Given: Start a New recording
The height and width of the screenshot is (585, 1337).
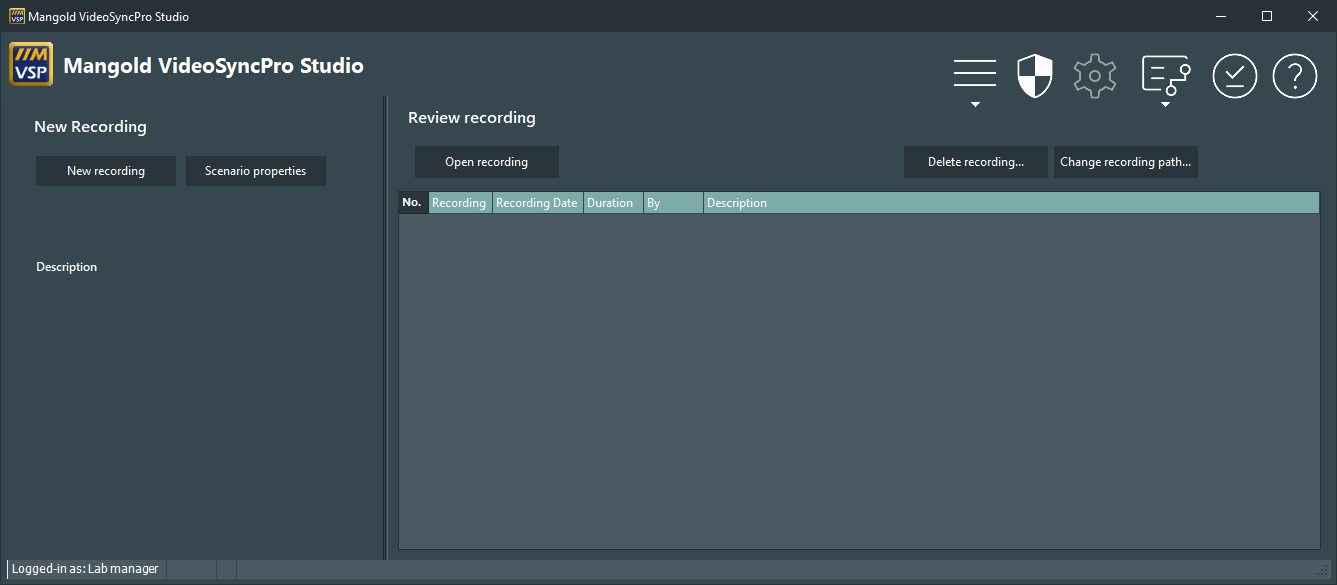Looking at the screenshot, I should 106,171.
